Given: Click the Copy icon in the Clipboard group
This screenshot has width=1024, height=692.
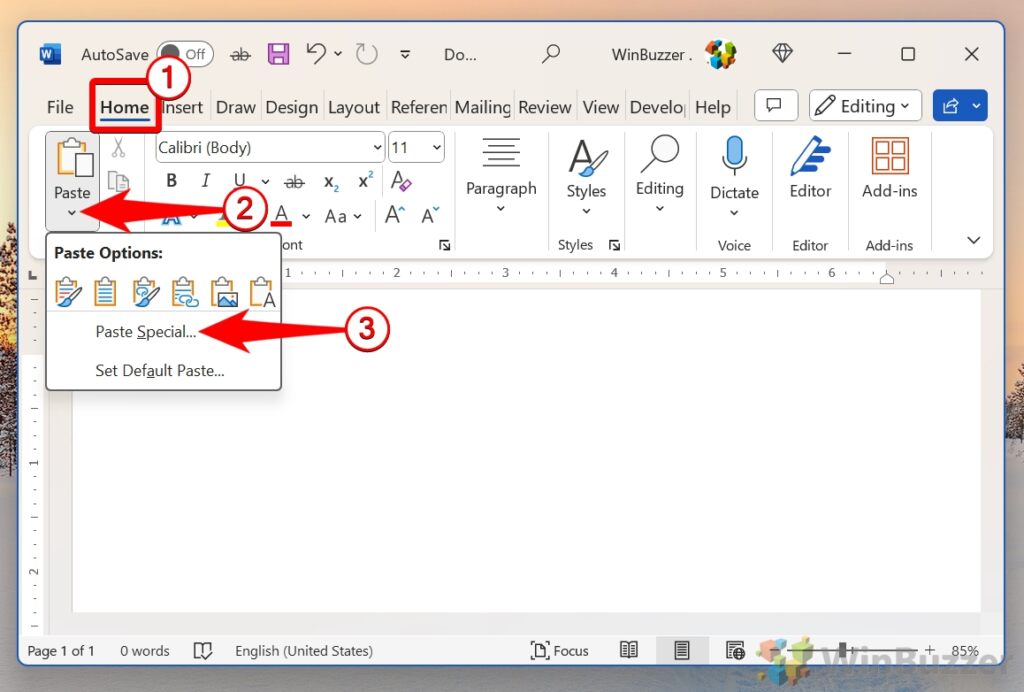Looking at the screenshot, I should coord(120,181).
